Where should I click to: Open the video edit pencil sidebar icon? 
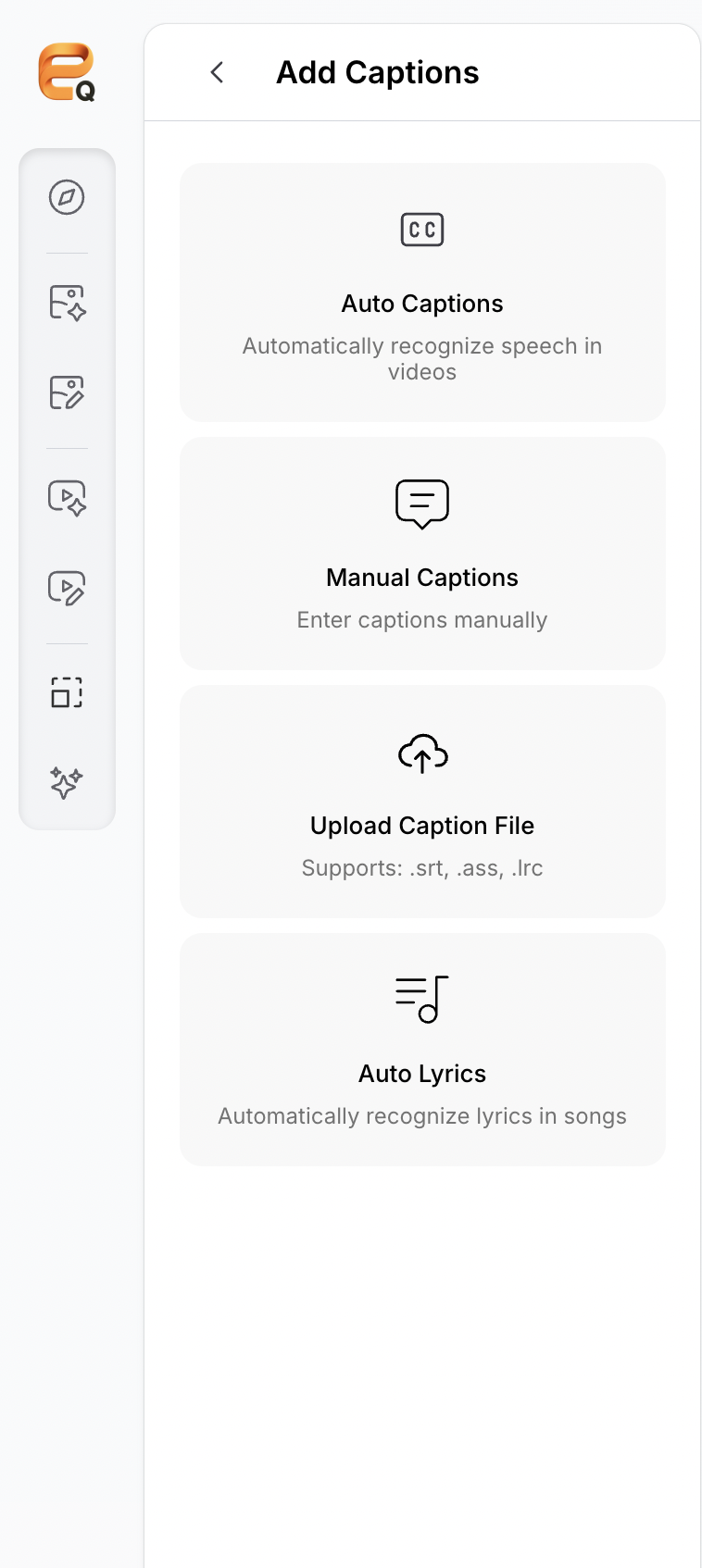point(67,588)
